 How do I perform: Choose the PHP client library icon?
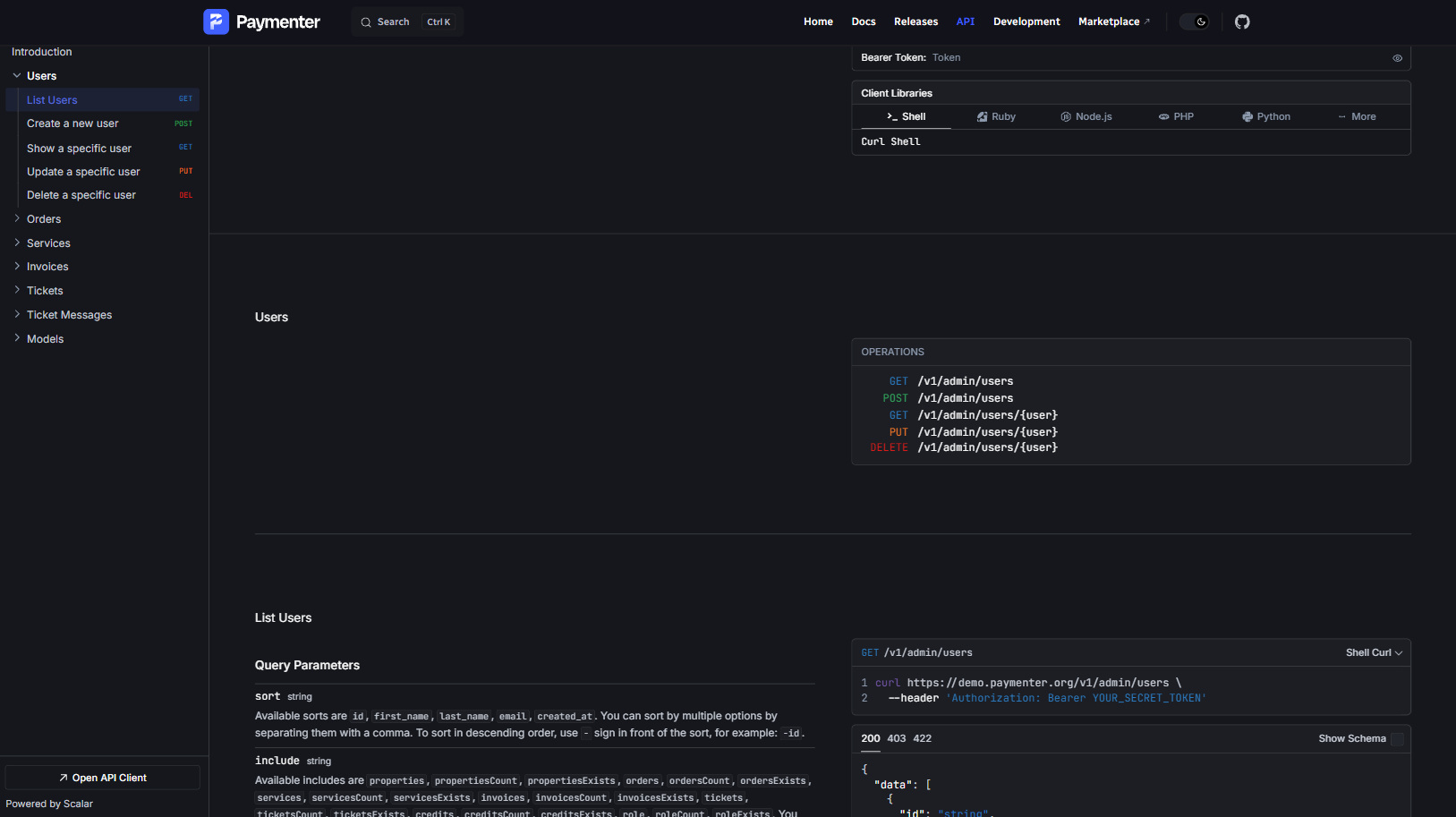1163,117
